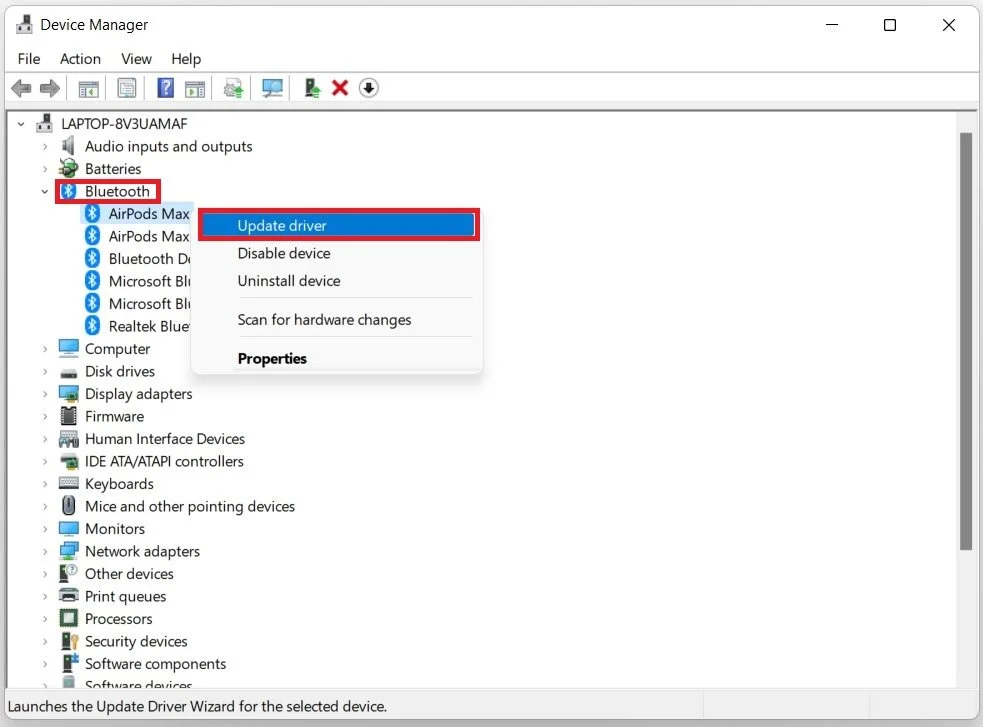Collapse the LAPTOP-8V3UAMAF root node
983x727 pixels.
pos(21,124)
